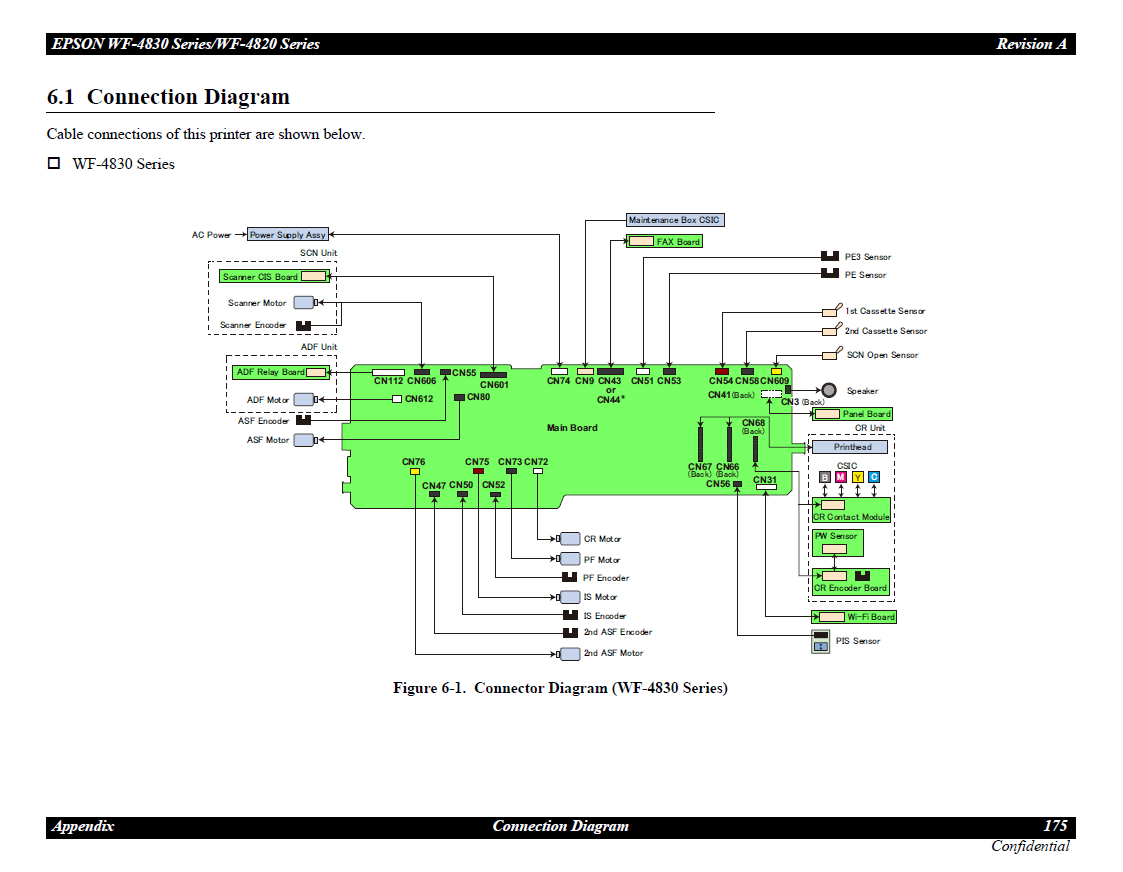This screenshot has height=872, width=1123.
Task: Select the yellow Y CSIC square
Action: (x=857, y=477)
